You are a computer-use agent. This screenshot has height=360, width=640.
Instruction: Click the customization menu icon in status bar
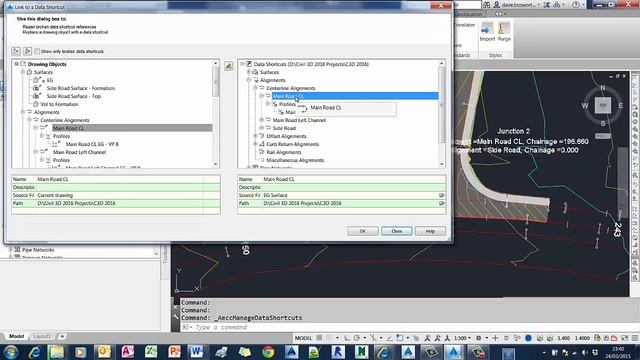pyautogui.click(x=635, y=338)
